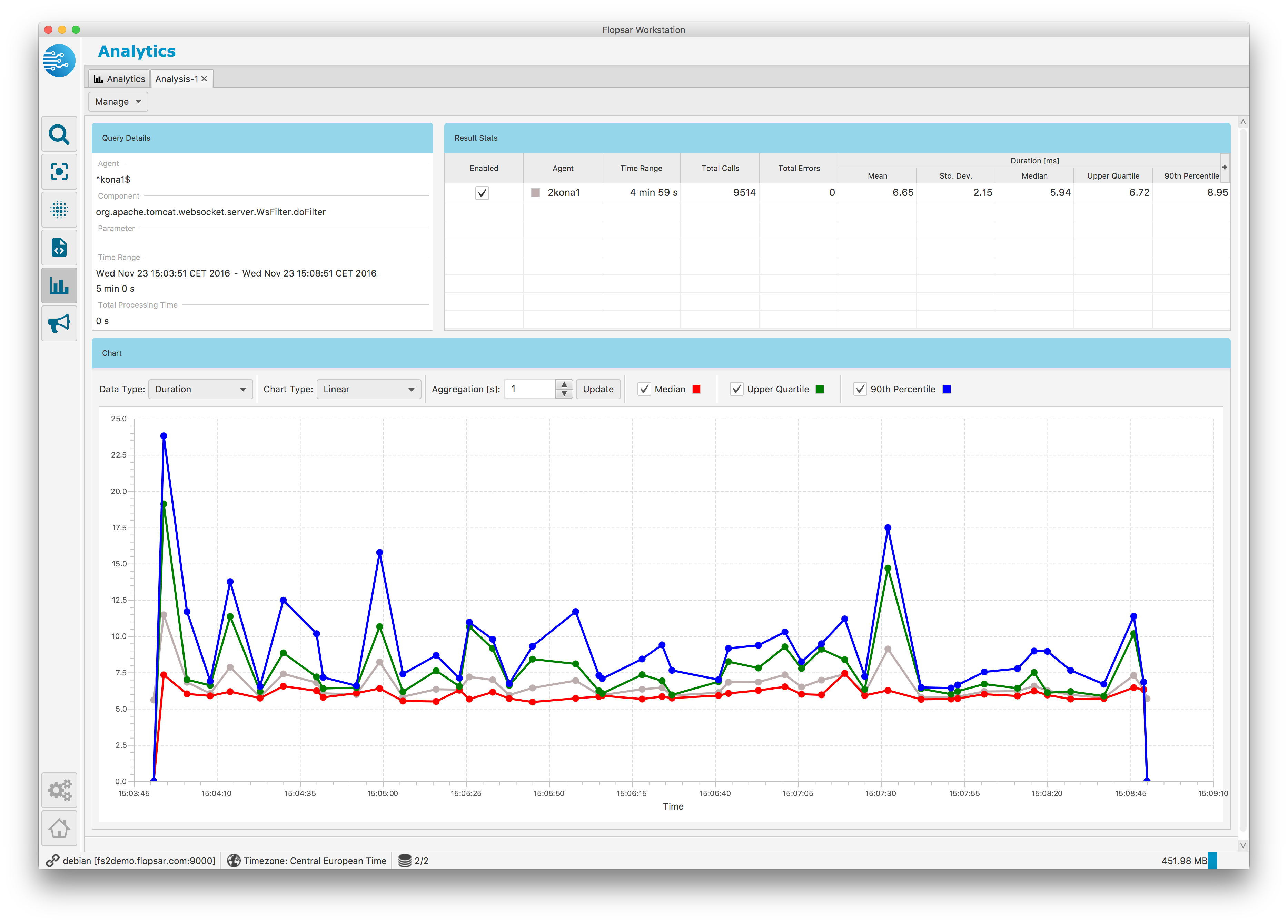Go to home via house icon
Screen dimensions: 1288x924
point(59,827)
